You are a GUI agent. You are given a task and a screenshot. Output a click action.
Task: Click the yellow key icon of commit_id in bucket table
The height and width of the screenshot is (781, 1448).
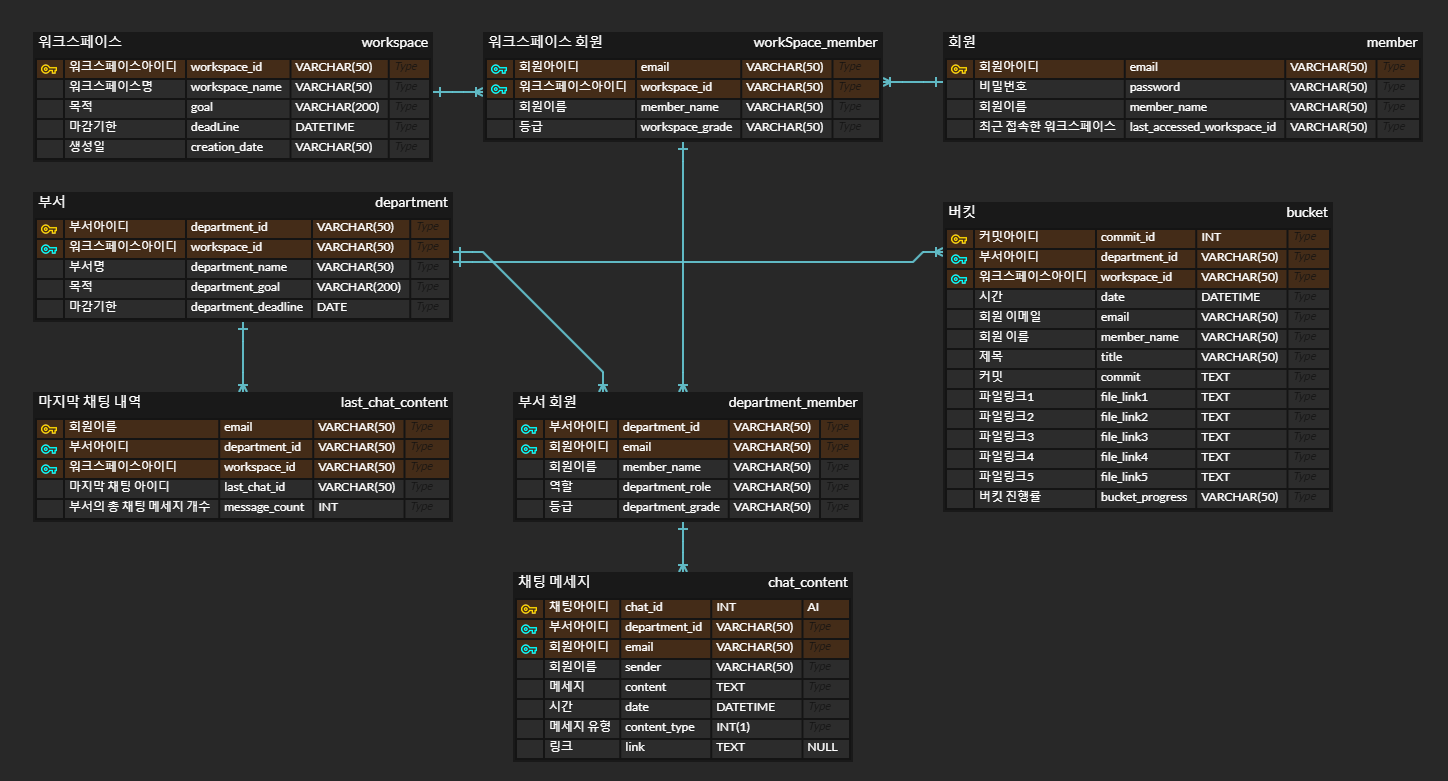coord(959,238)
